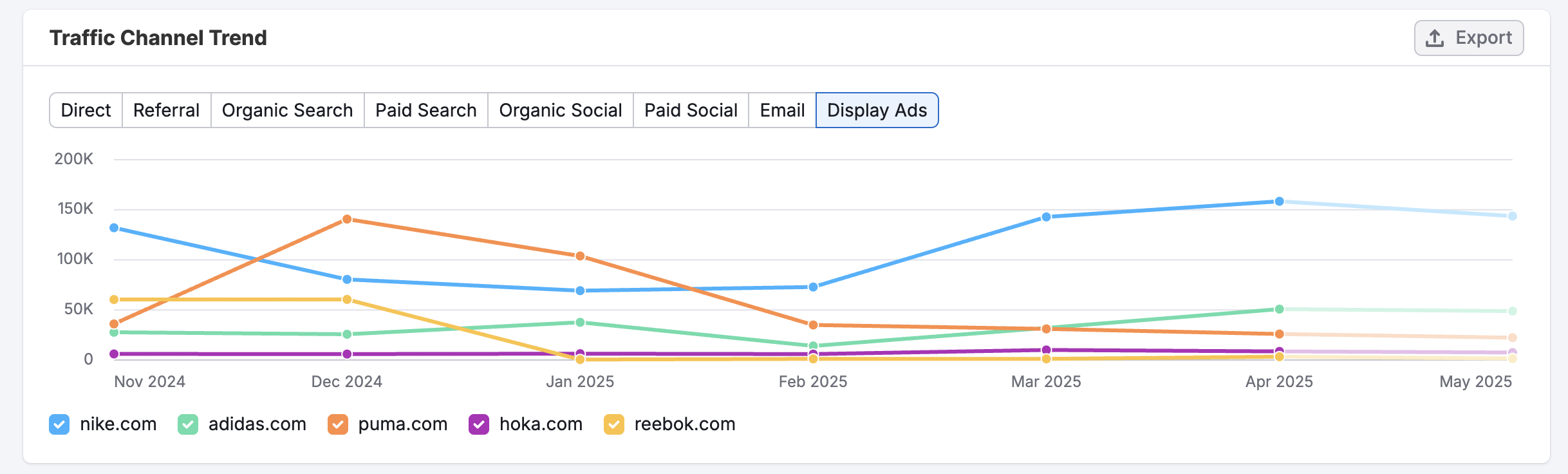Switch to Paid Search tab
1568x474 pixels.
(425, 110)
